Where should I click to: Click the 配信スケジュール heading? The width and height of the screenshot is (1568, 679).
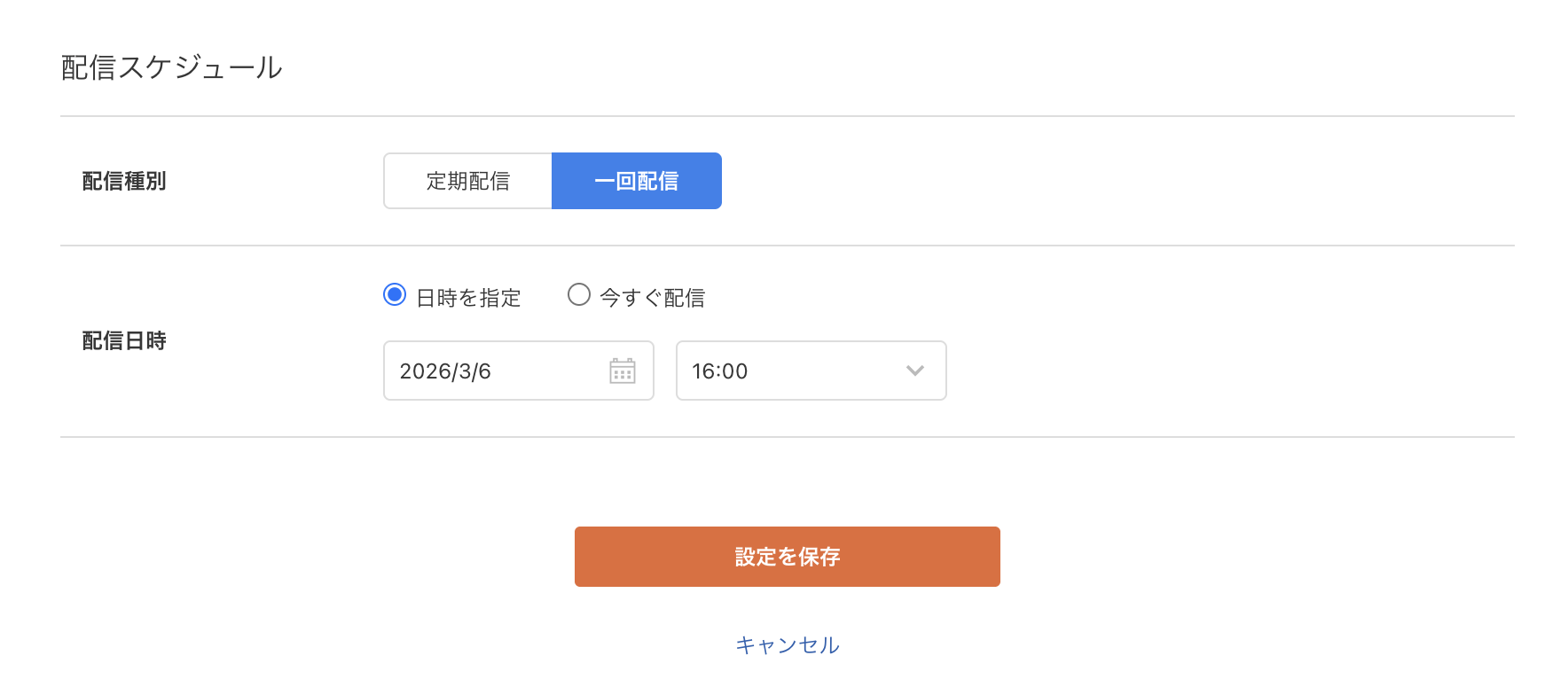170,66
